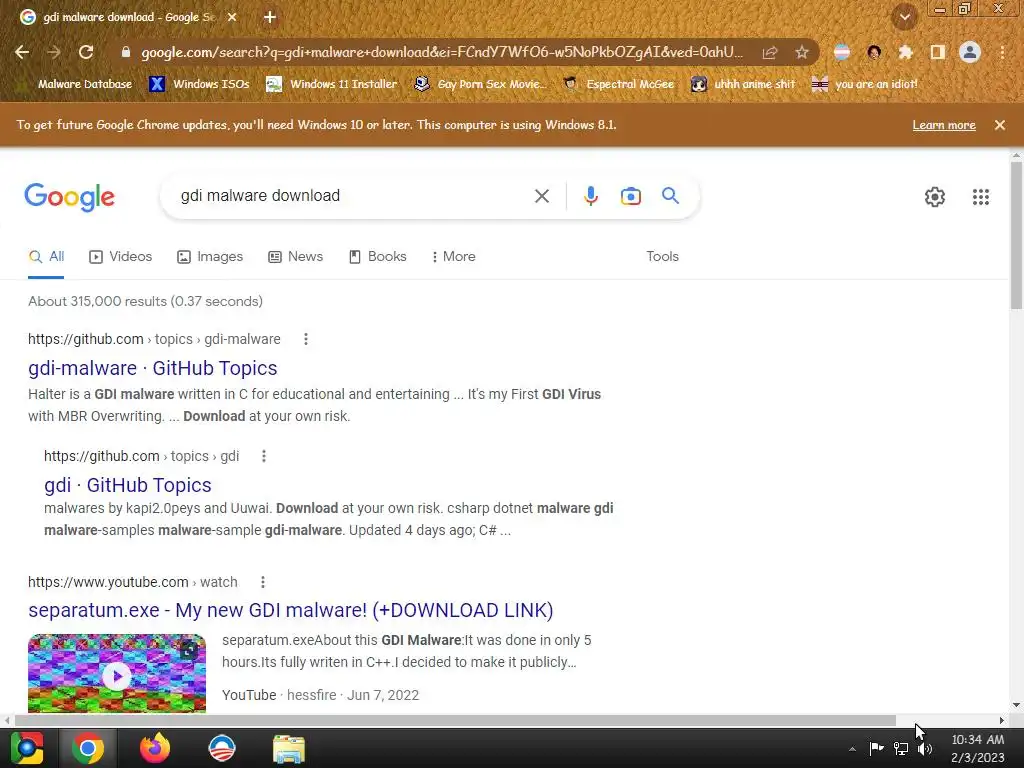Start voice search with microphone
The height and width of the screenshot is (768, 1024).
pos(590,196)
